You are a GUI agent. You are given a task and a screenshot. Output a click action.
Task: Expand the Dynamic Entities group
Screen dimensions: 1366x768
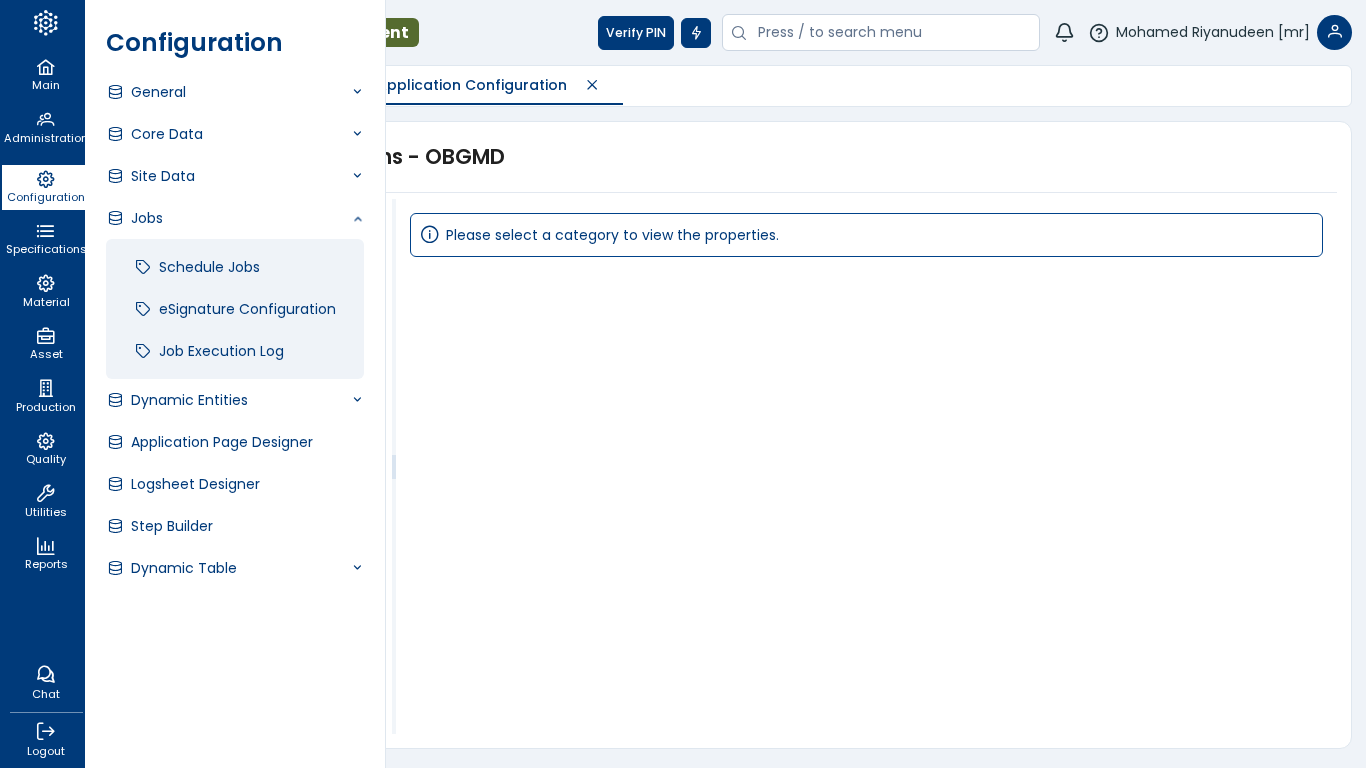pyautogui.click(x=235, y=400)
